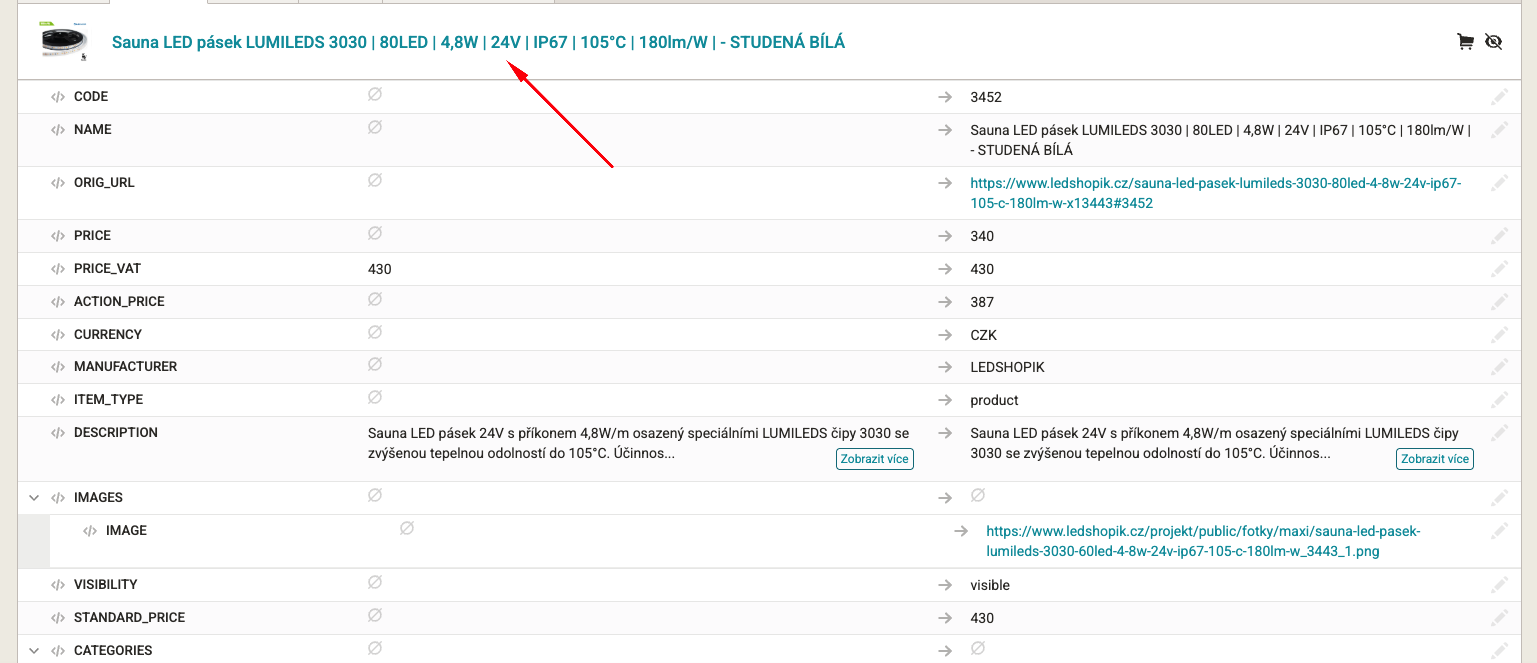The height and width of the screenshot is (663, 1537).
Task: Edit CURRENCY with the pencil icon
Action: tap(1499, 335)
